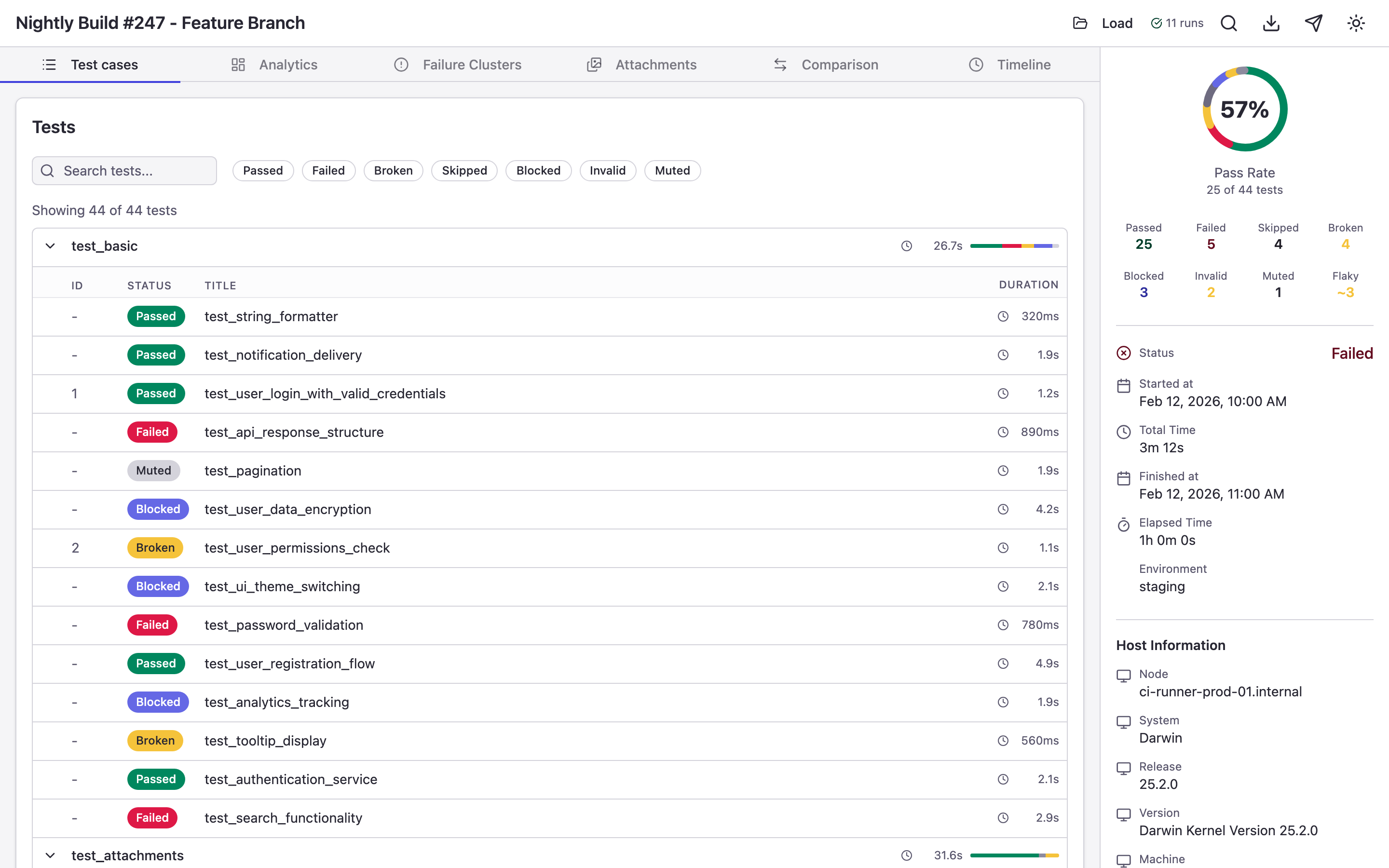This screenshot has height=868, width=1389.
Task: Toggle the Passed filter chip
Action: (263, 171)
